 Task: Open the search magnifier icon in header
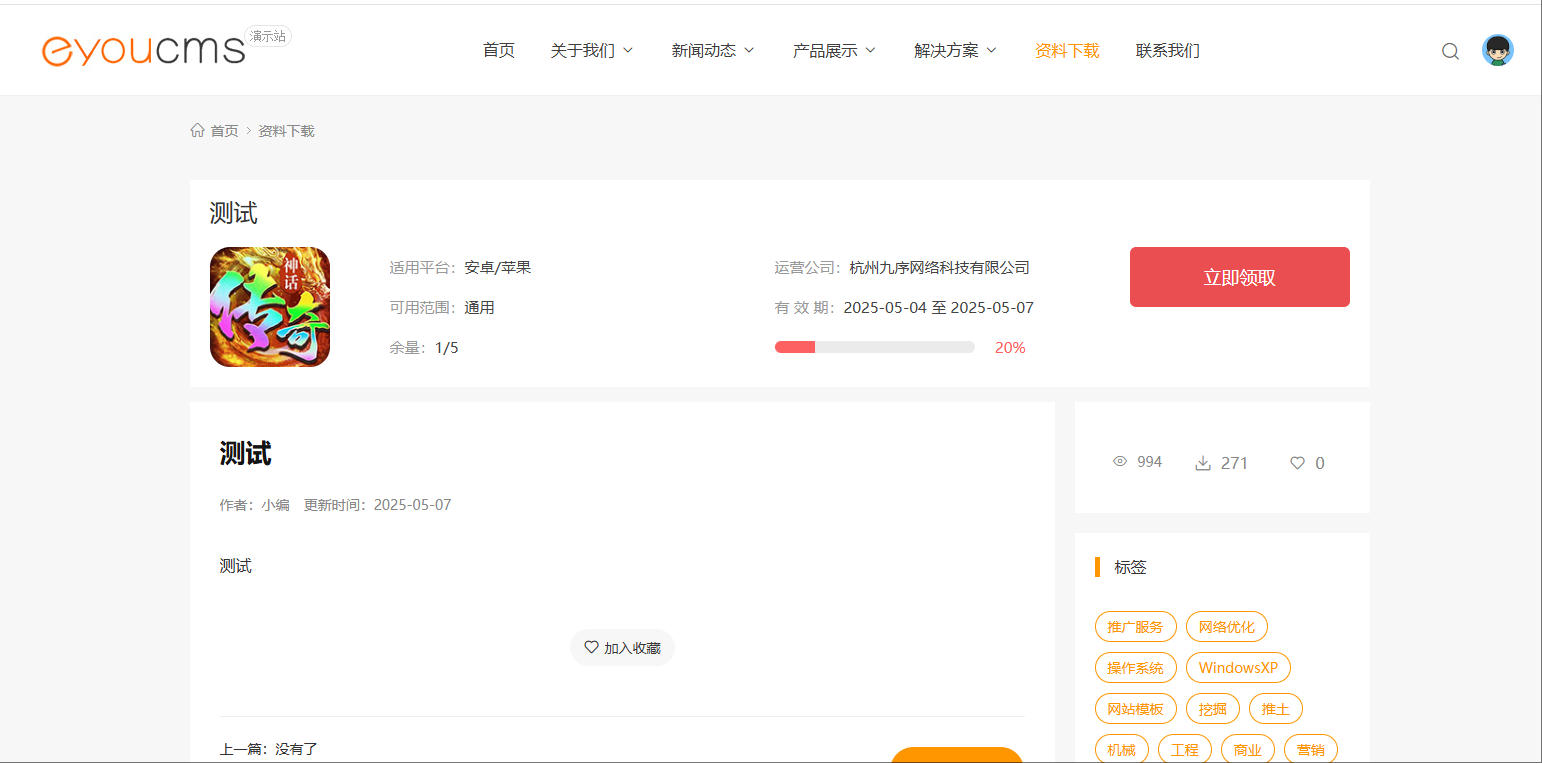1450,51
